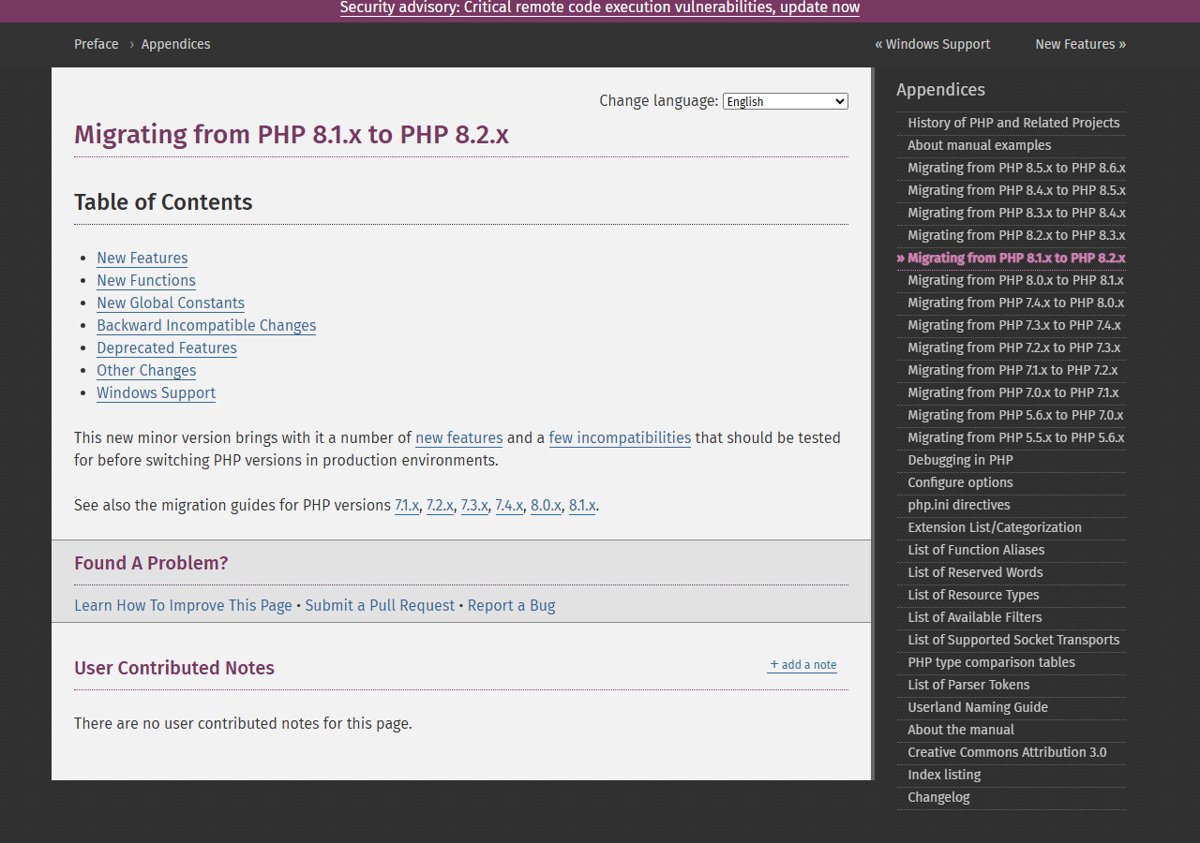Open List of Function Aliases
This screenshot has width=1200, height=843.
pos(975,550)
